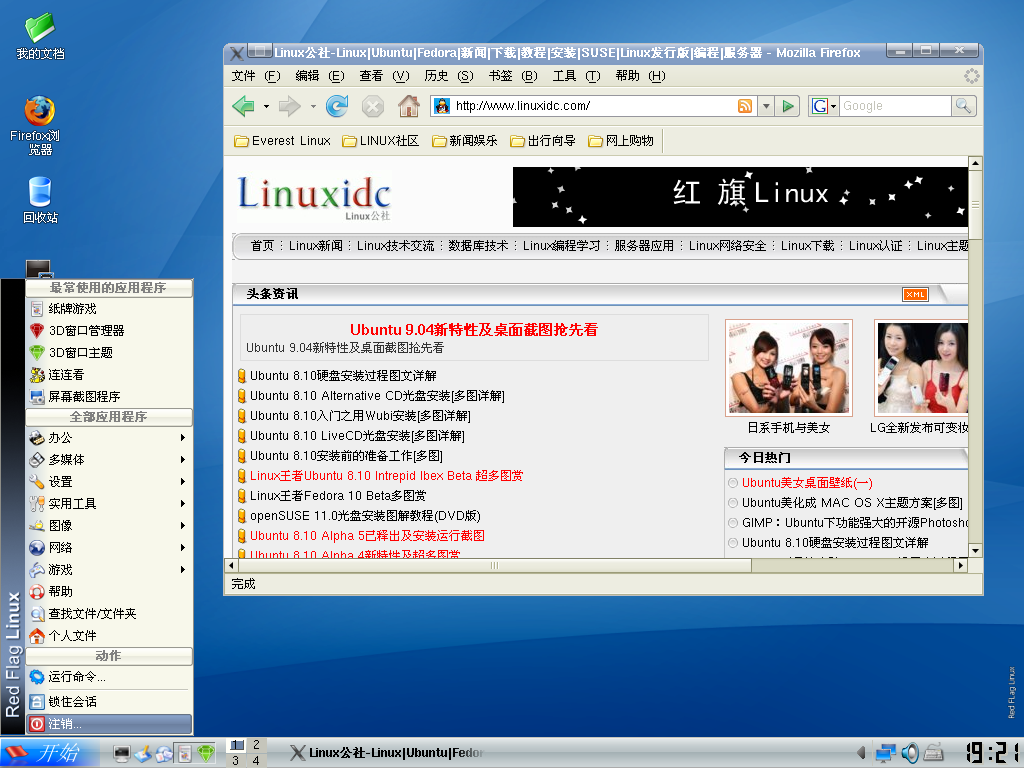Click the green Go arrow
This screenshot has width=1024, height=768.
pos(789,105)
